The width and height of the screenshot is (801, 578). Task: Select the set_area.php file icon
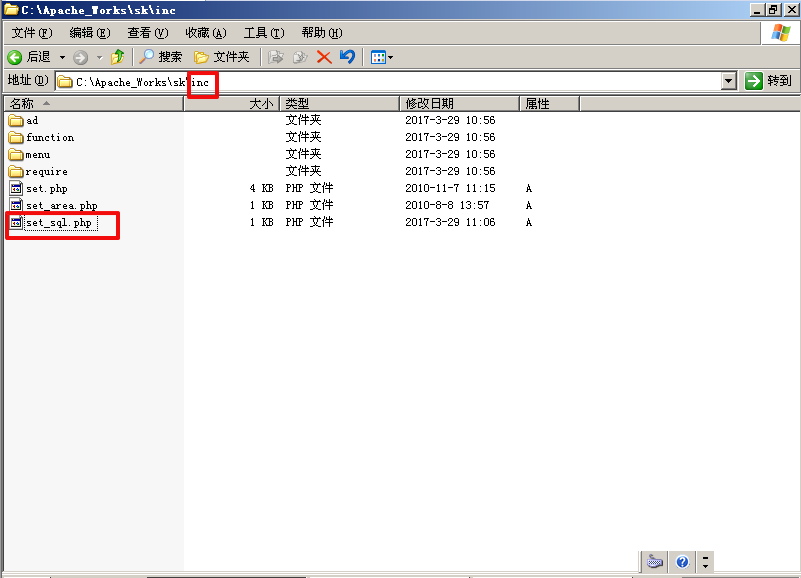[x=16, y=205]
